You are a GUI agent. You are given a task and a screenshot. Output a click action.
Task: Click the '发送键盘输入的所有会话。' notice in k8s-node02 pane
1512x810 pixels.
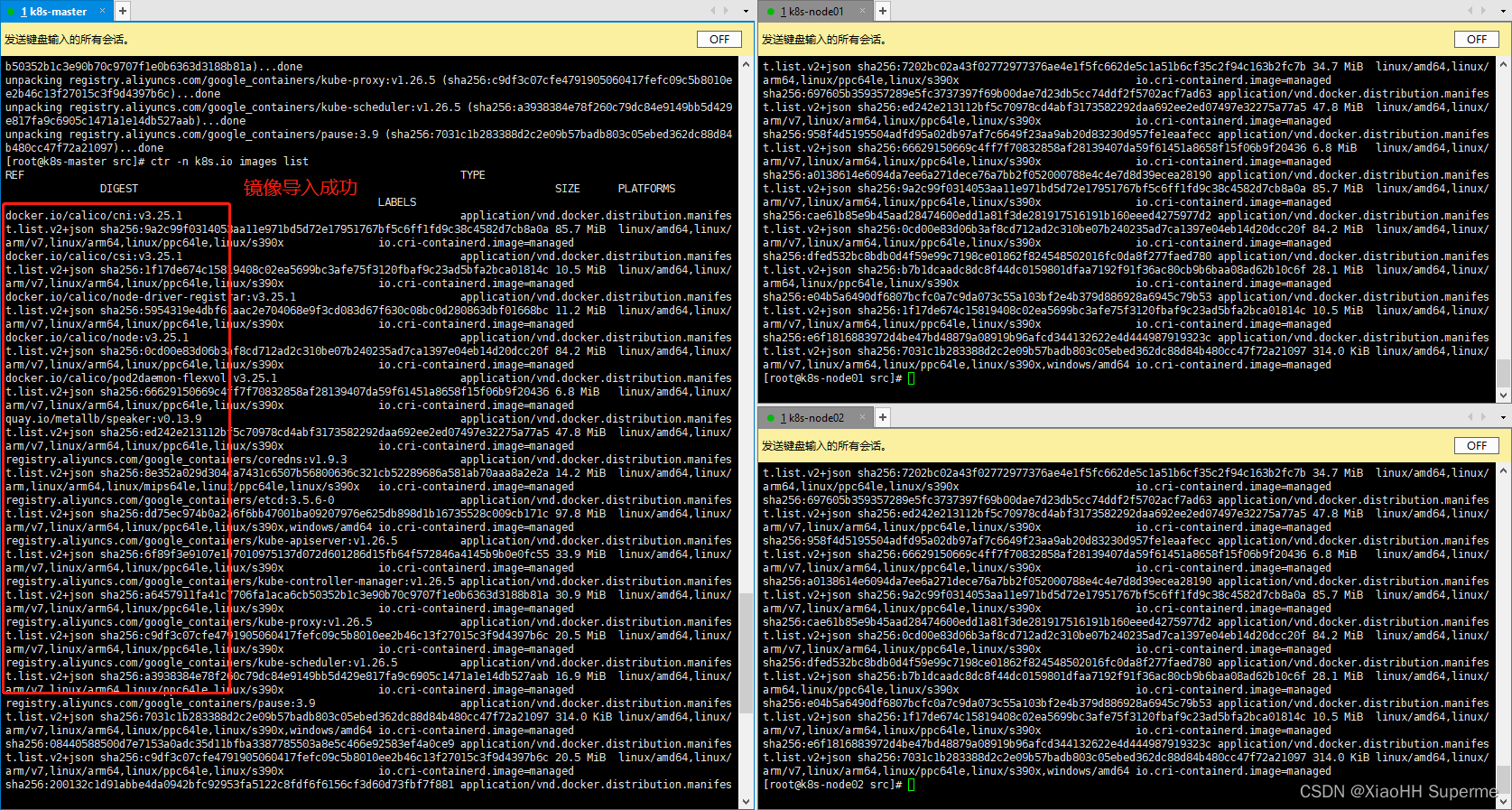(824, 446)
